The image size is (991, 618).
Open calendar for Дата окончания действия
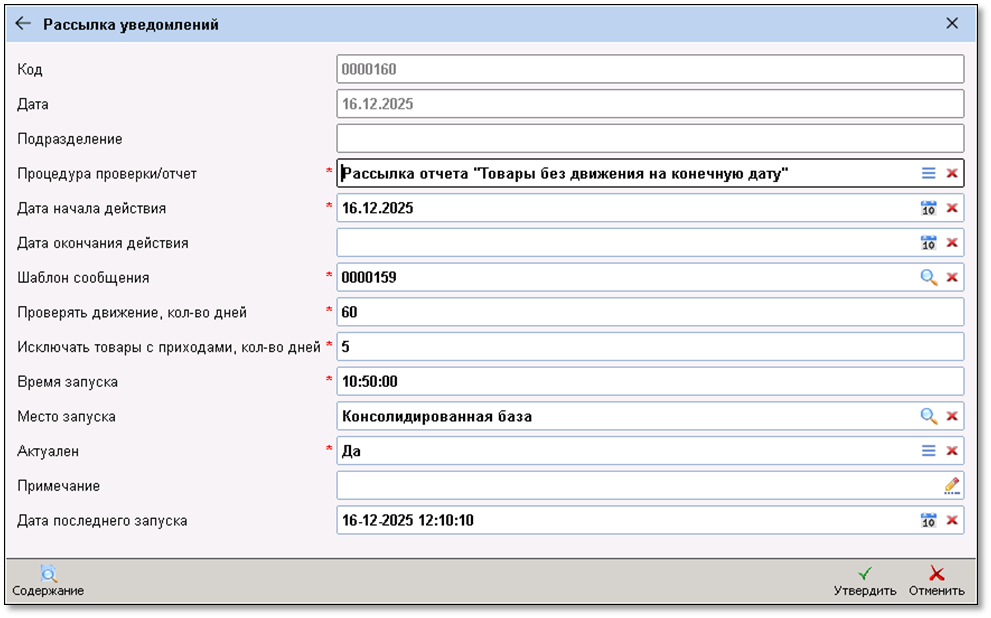928,243
